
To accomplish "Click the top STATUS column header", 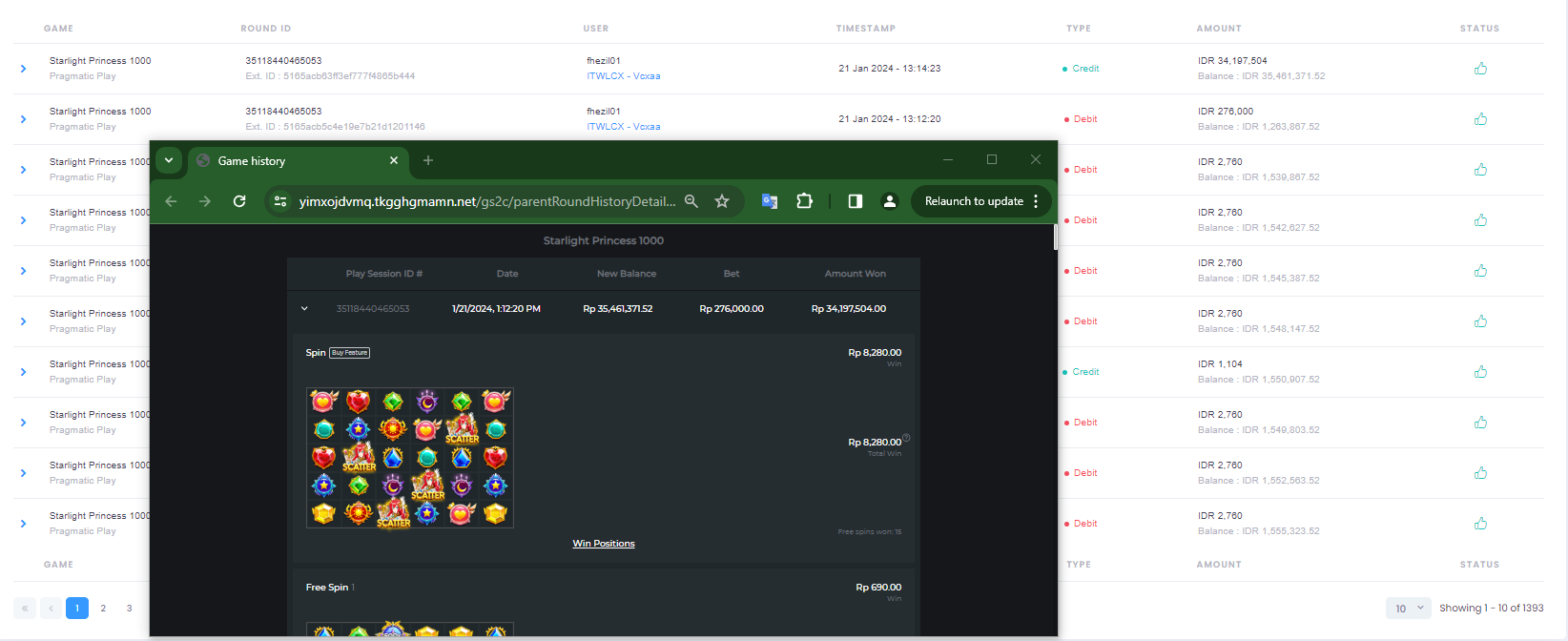I will pos(1479,29).
